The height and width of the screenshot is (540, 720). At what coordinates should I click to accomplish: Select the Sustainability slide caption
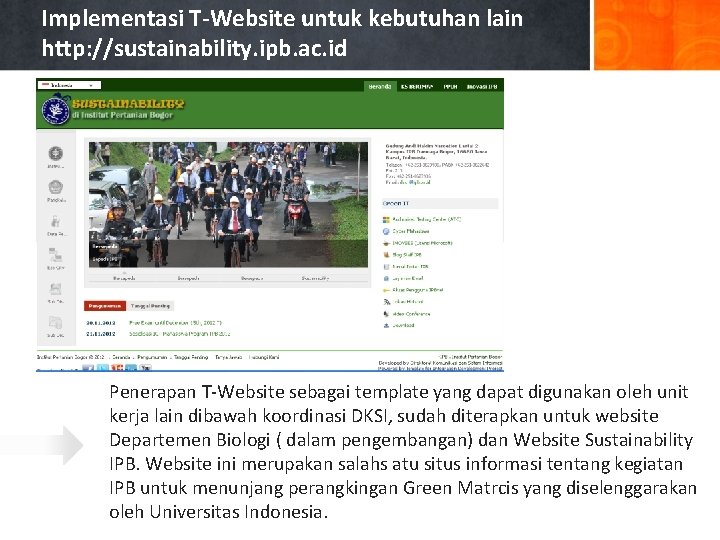[x=315, y=278]
